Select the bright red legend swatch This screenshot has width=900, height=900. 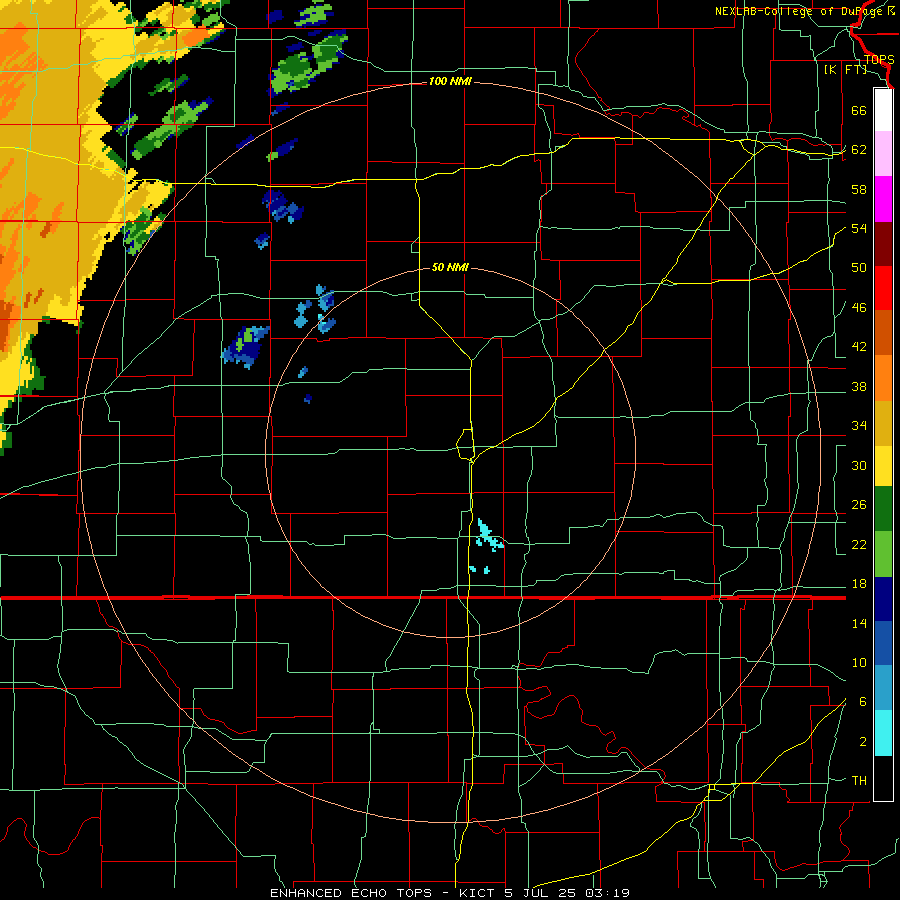click(883, 288)
